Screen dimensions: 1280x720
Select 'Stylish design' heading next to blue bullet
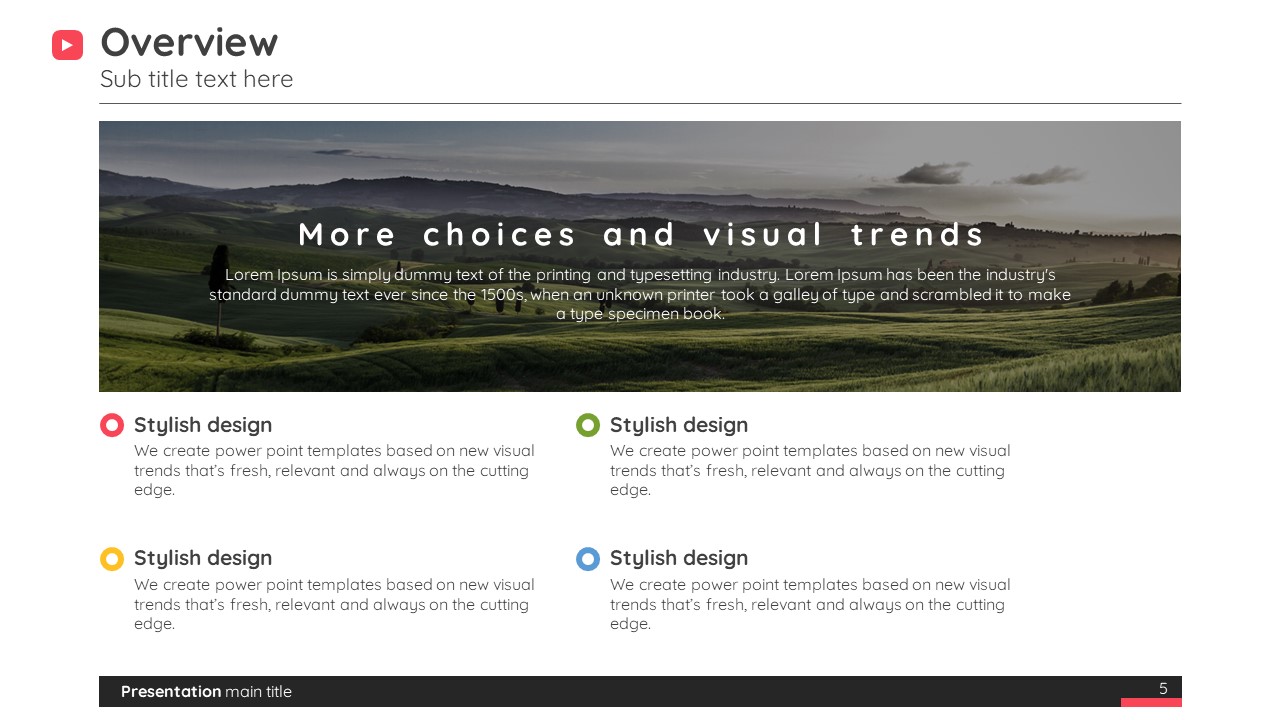click(679, 558)
